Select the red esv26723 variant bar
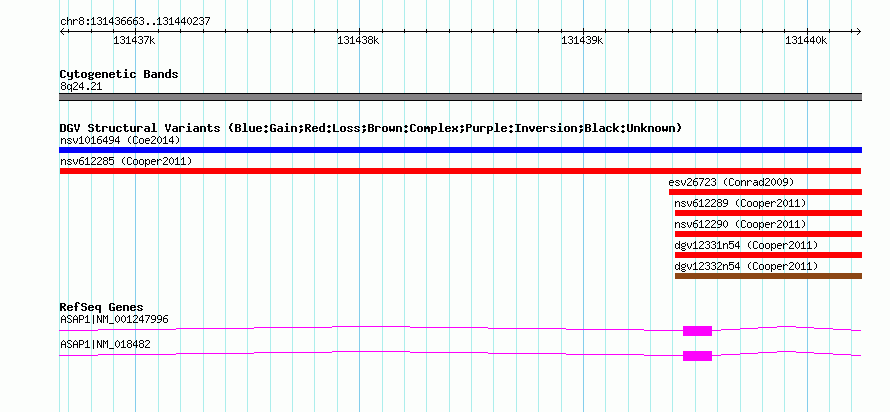890x412 pixels. click(x=765, y=192)
